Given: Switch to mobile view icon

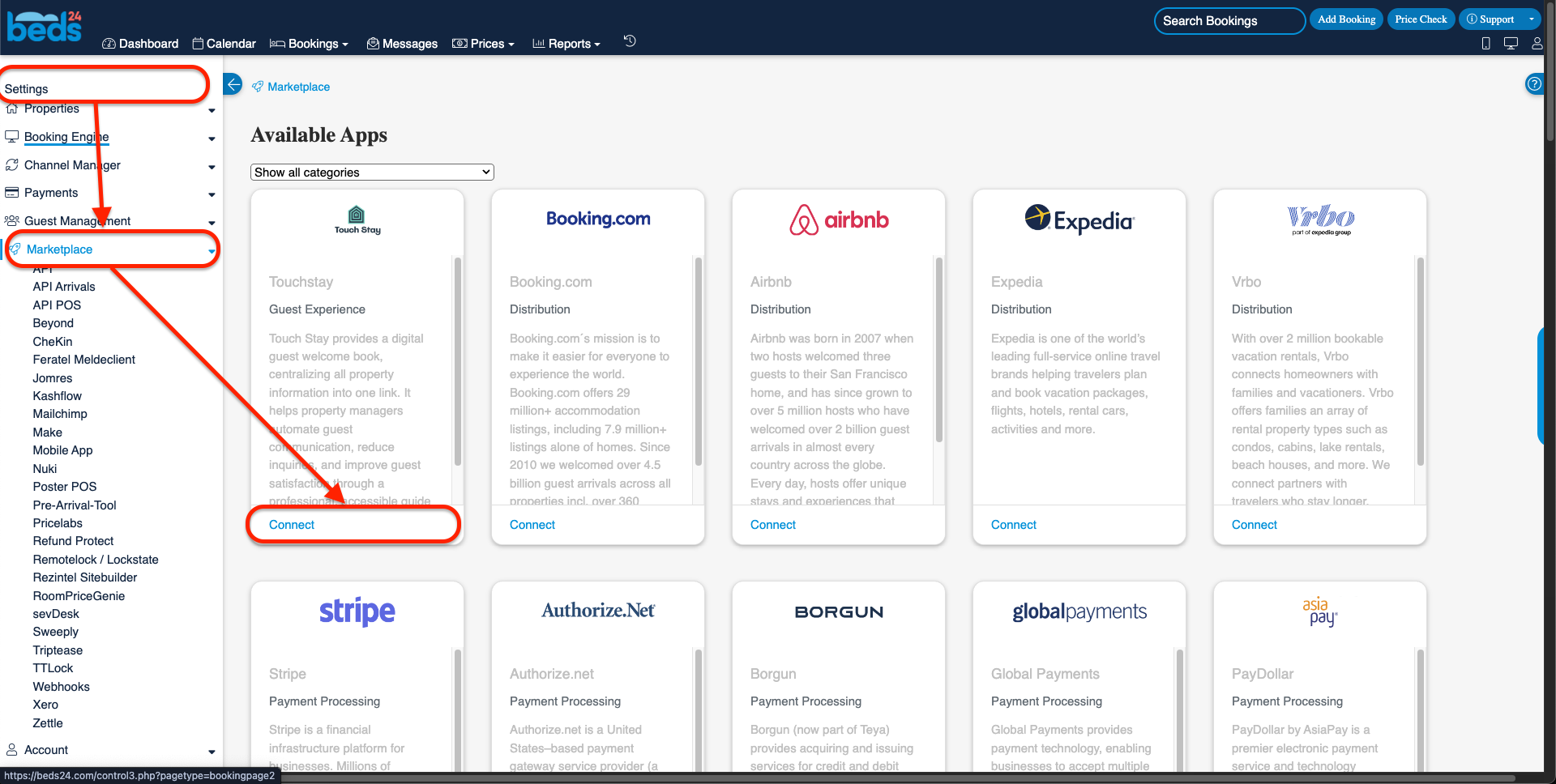Looking at the screenshot, I should [x=1485, y=44].
